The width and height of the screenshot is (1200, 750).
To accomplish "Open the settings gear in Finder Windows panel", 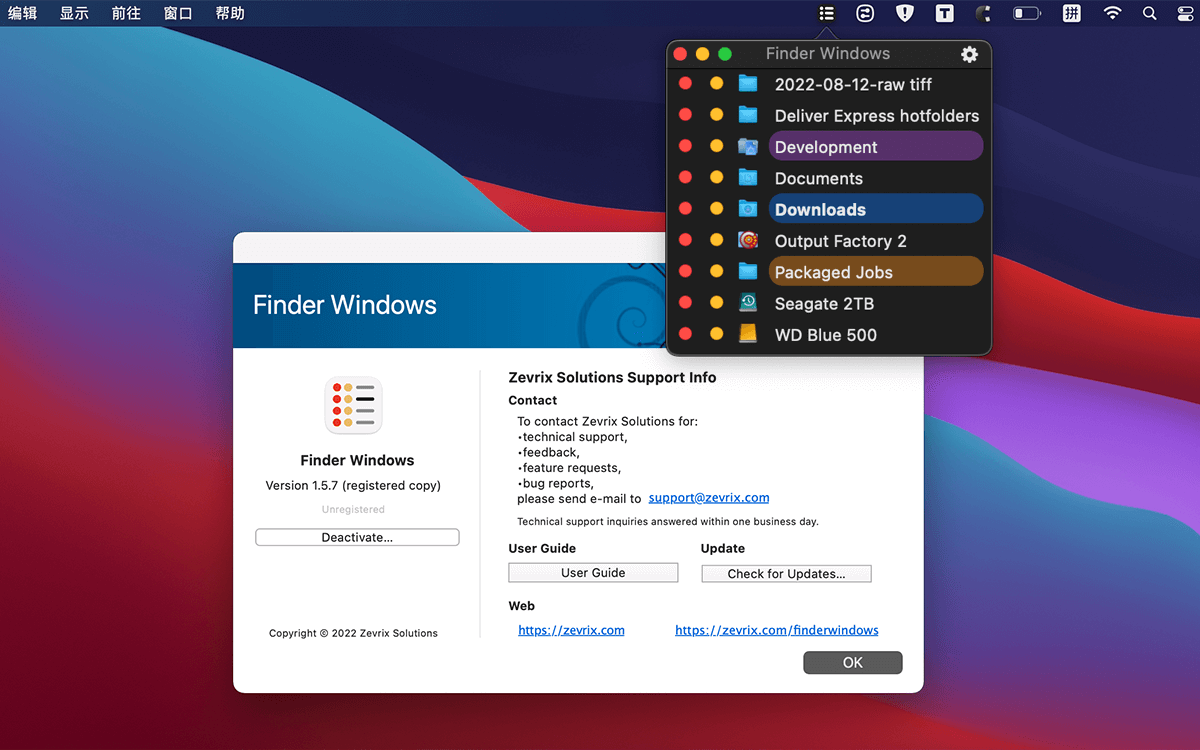I will (x=969, y=54).
